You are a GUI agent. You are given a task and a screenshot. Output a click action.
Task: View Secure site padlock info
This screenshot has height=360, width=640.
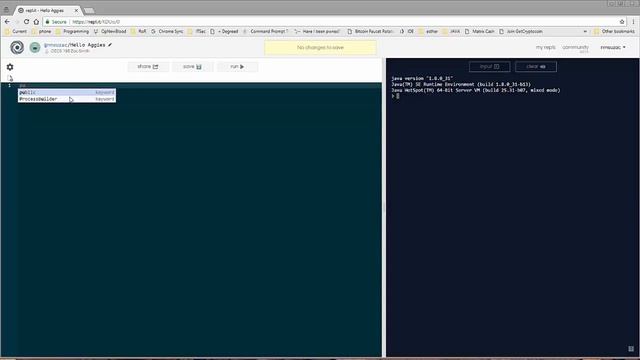click(56, 22)
